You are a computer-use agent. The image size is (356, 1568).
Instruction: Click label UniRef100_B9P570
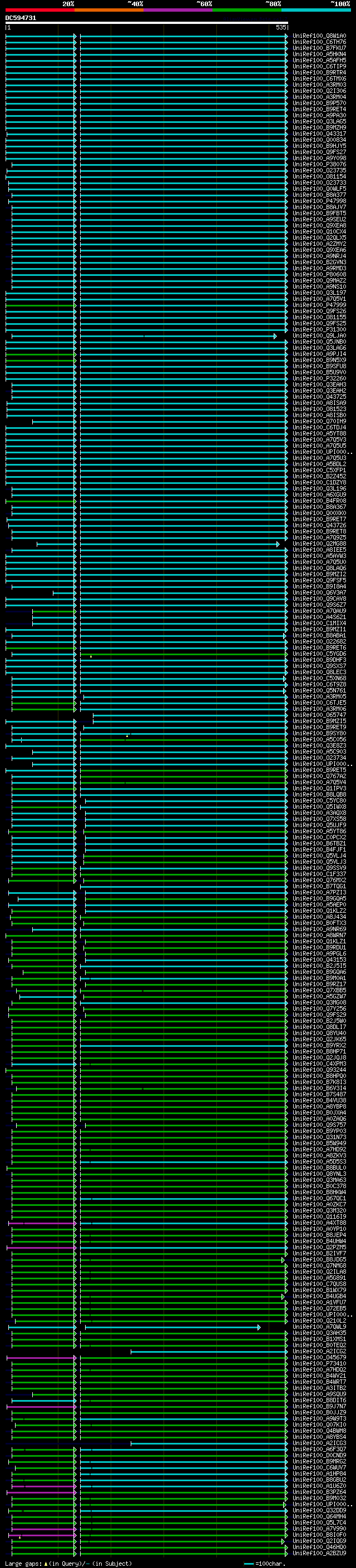(x=319, y=103)
